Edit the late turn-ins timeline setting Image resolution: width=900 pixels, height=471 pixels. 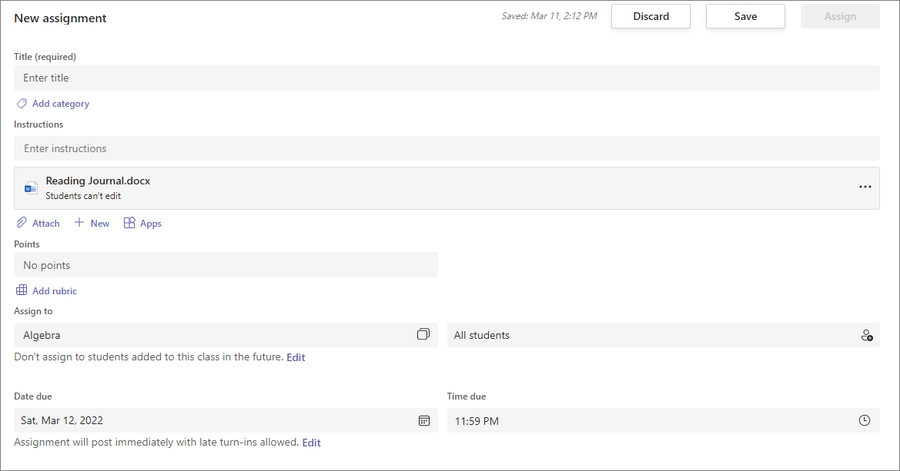tap(312, 442)
